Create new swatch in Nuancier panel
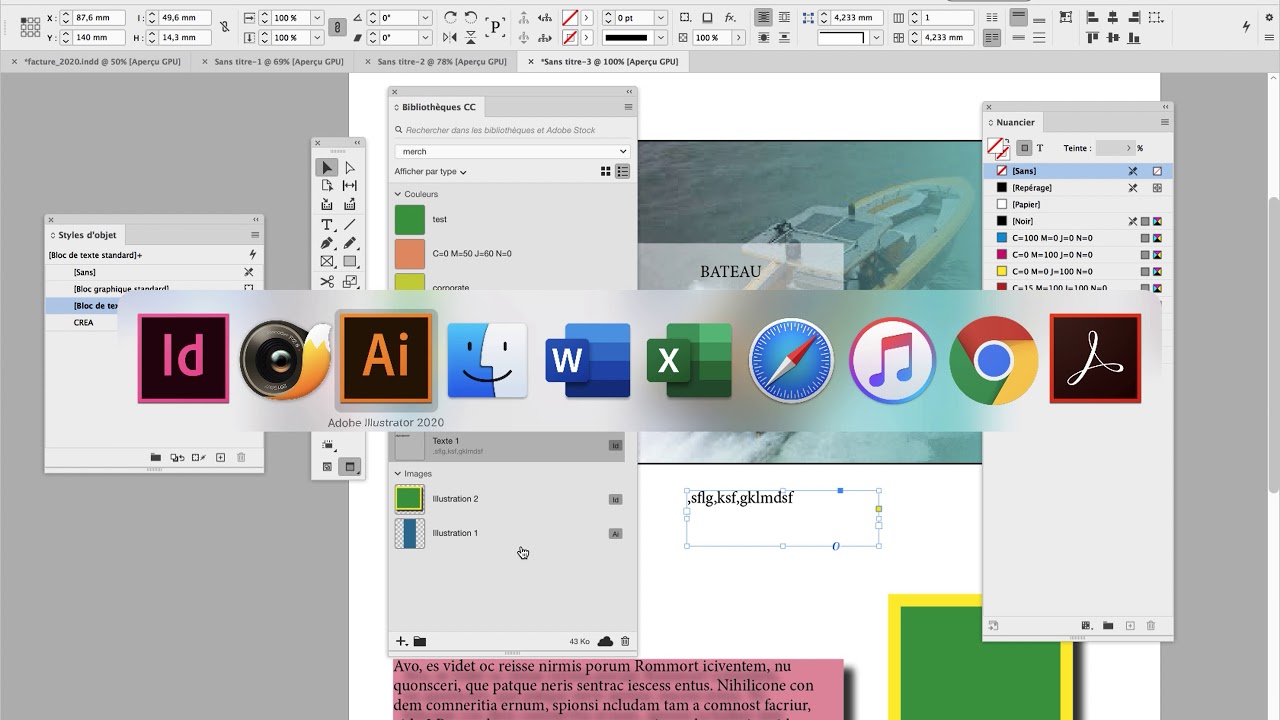This screenshot has height=720, width=1280. (1130, 626)
